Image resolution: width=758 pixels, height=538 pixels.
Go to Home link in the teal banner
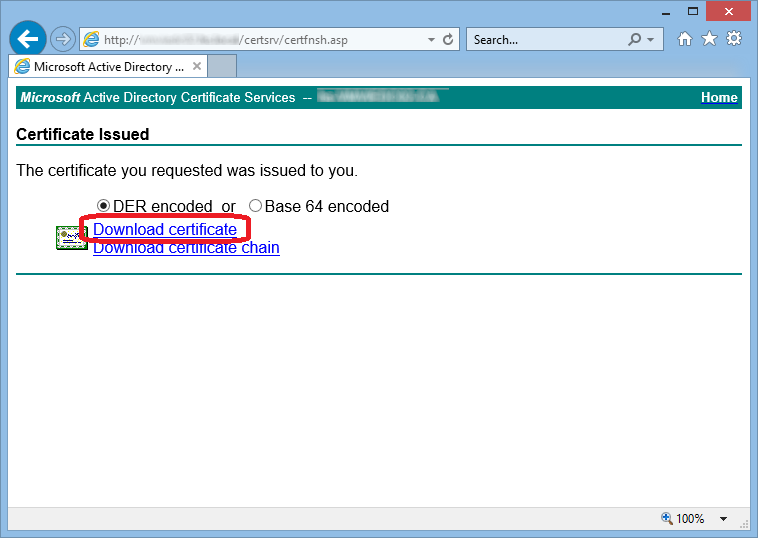coord(719,97)
